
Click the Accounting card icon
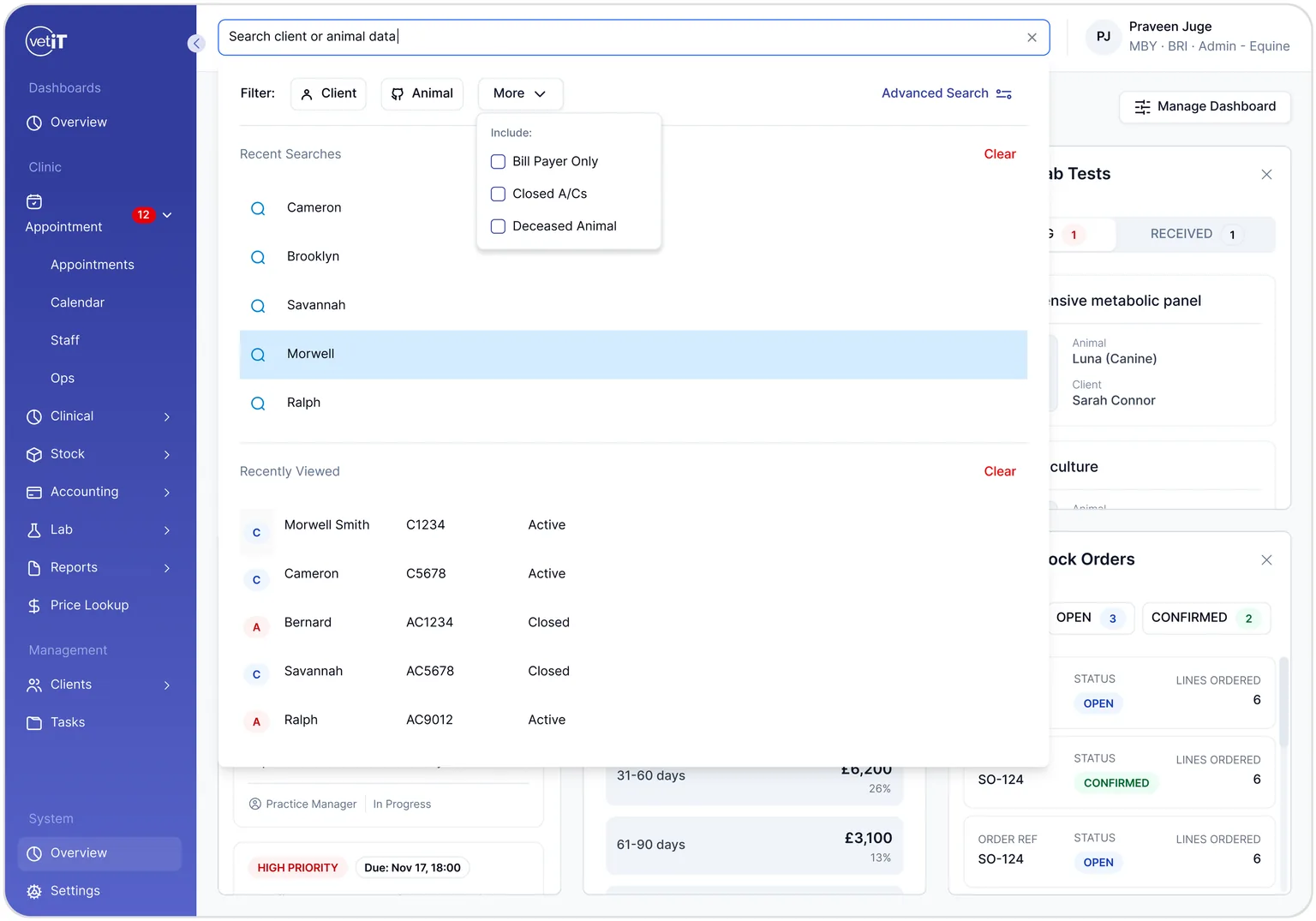pyautogui.click(x=34, y=492)
